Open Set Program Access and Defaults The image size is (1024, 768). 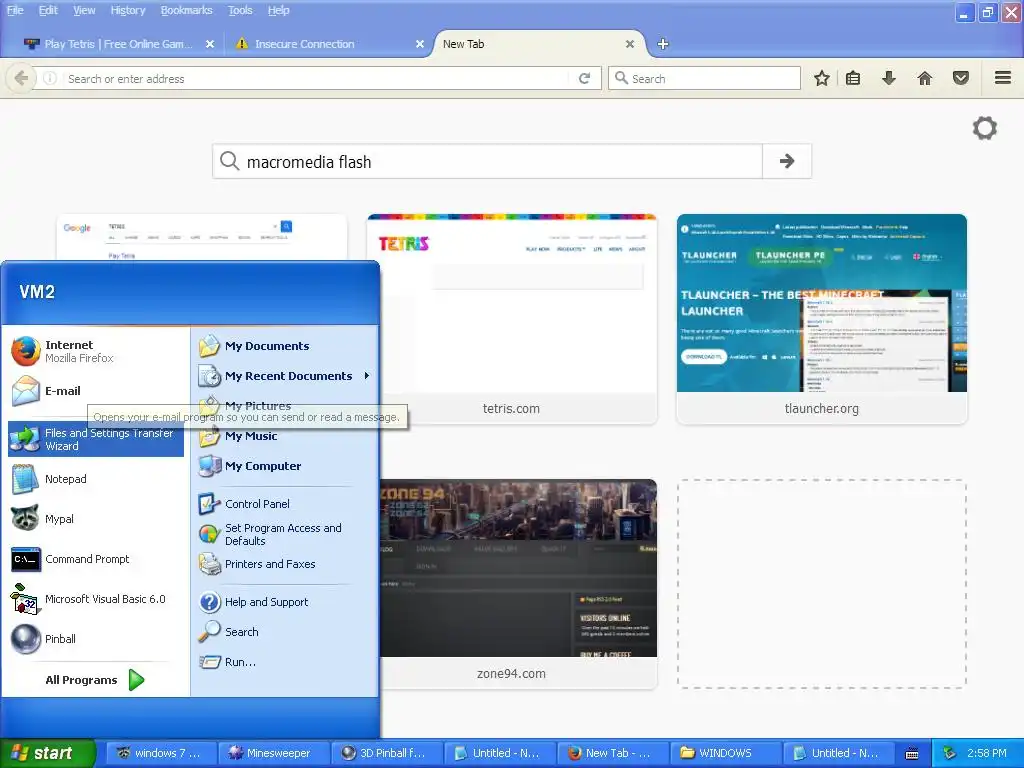coord(285,534)
